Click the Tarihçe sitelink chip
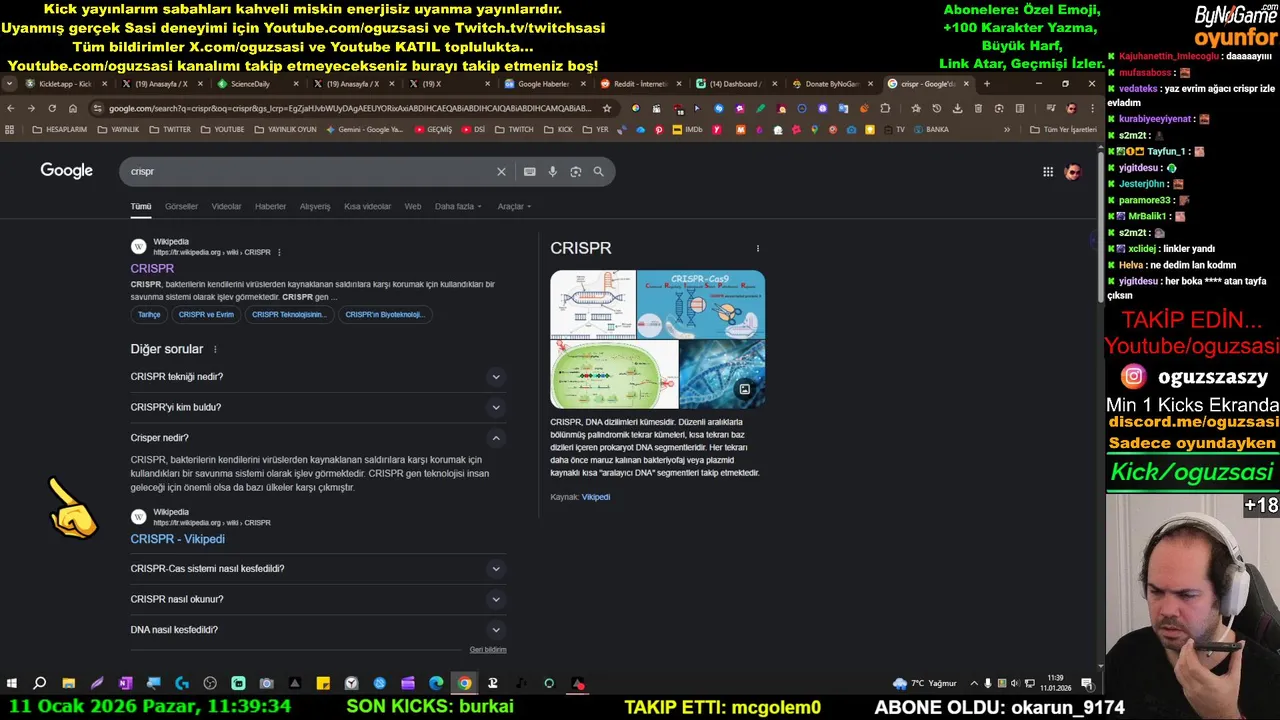 (149, 315)
